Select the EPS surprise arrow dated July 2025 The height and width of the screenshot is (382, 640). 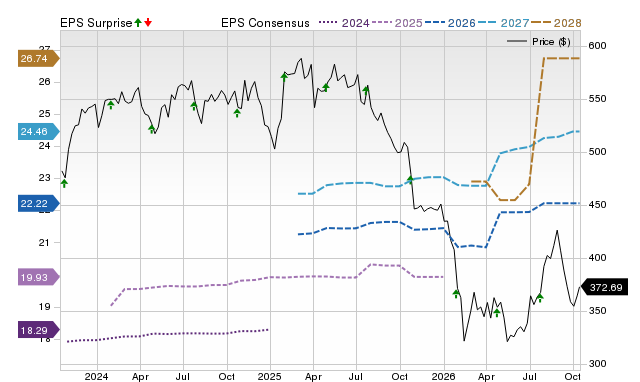(366, 90)
